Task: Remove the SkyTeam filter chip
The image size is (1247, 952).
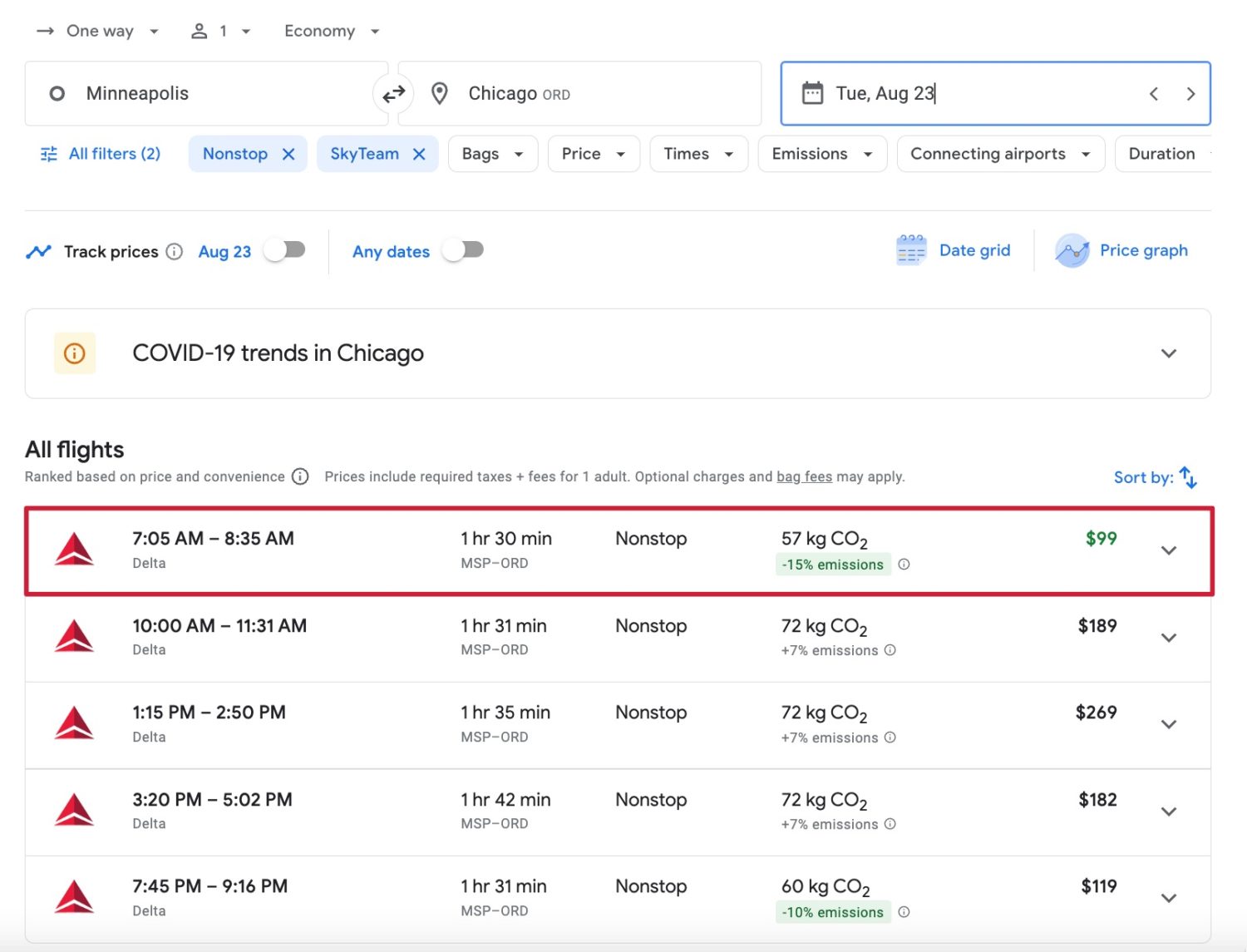Action: tap(419, 155)
